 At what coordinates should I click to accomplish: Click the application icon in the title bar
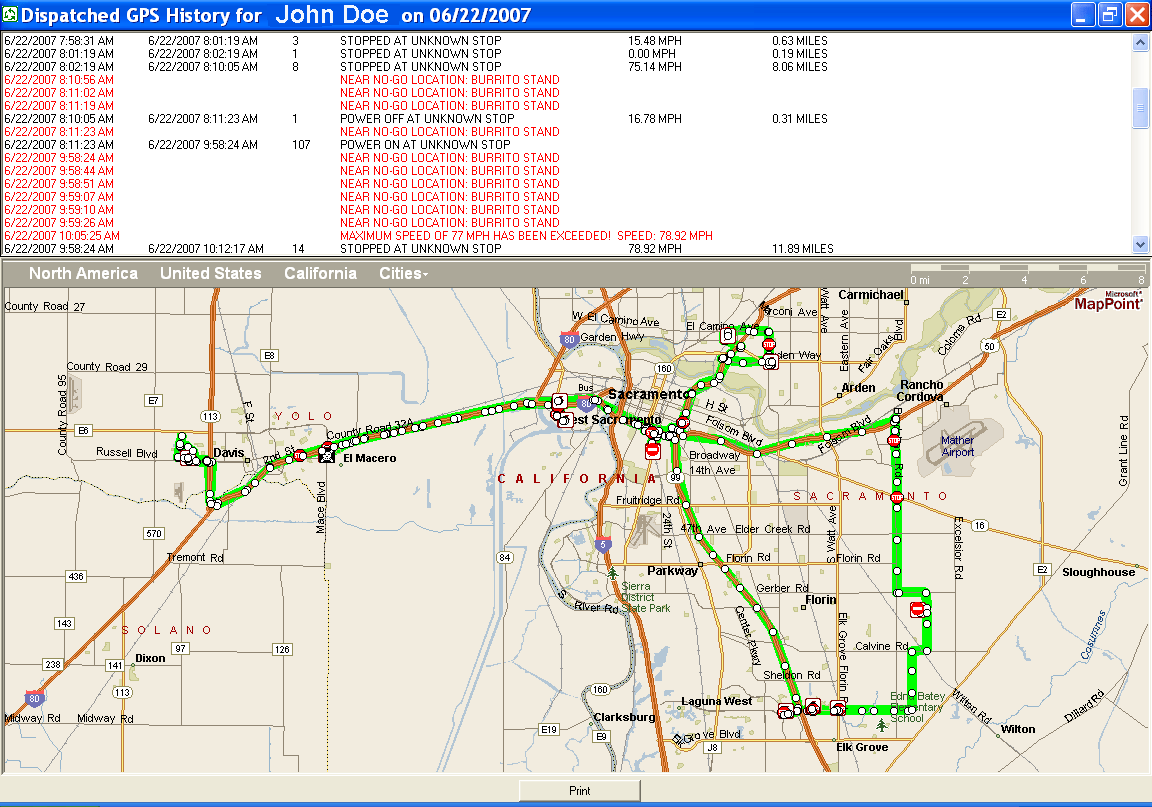pos(10,14)
